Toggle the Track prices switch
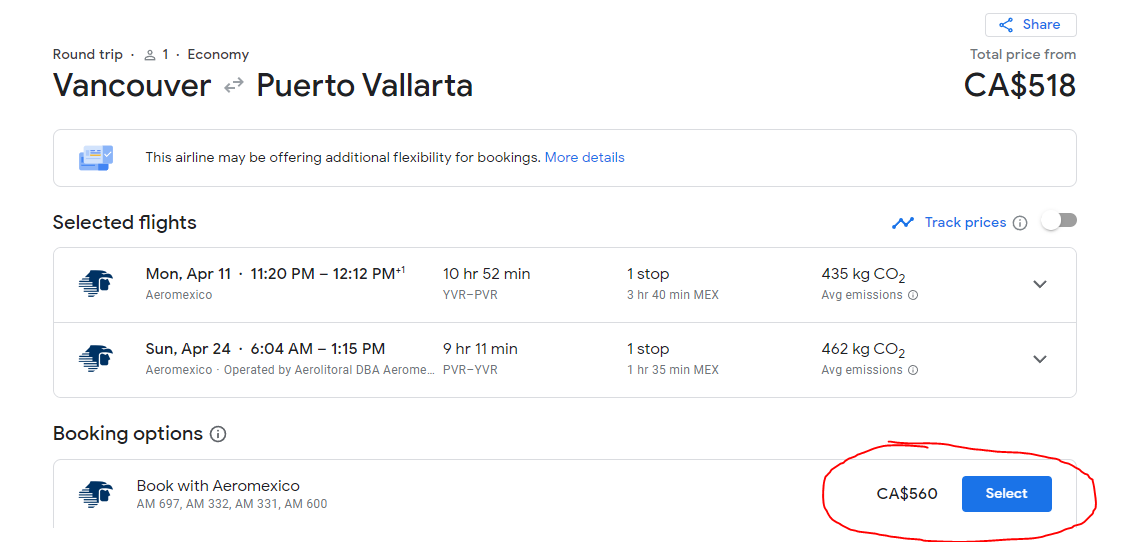Viewport: 1130px width, 542px height. tap(1058, 221)
